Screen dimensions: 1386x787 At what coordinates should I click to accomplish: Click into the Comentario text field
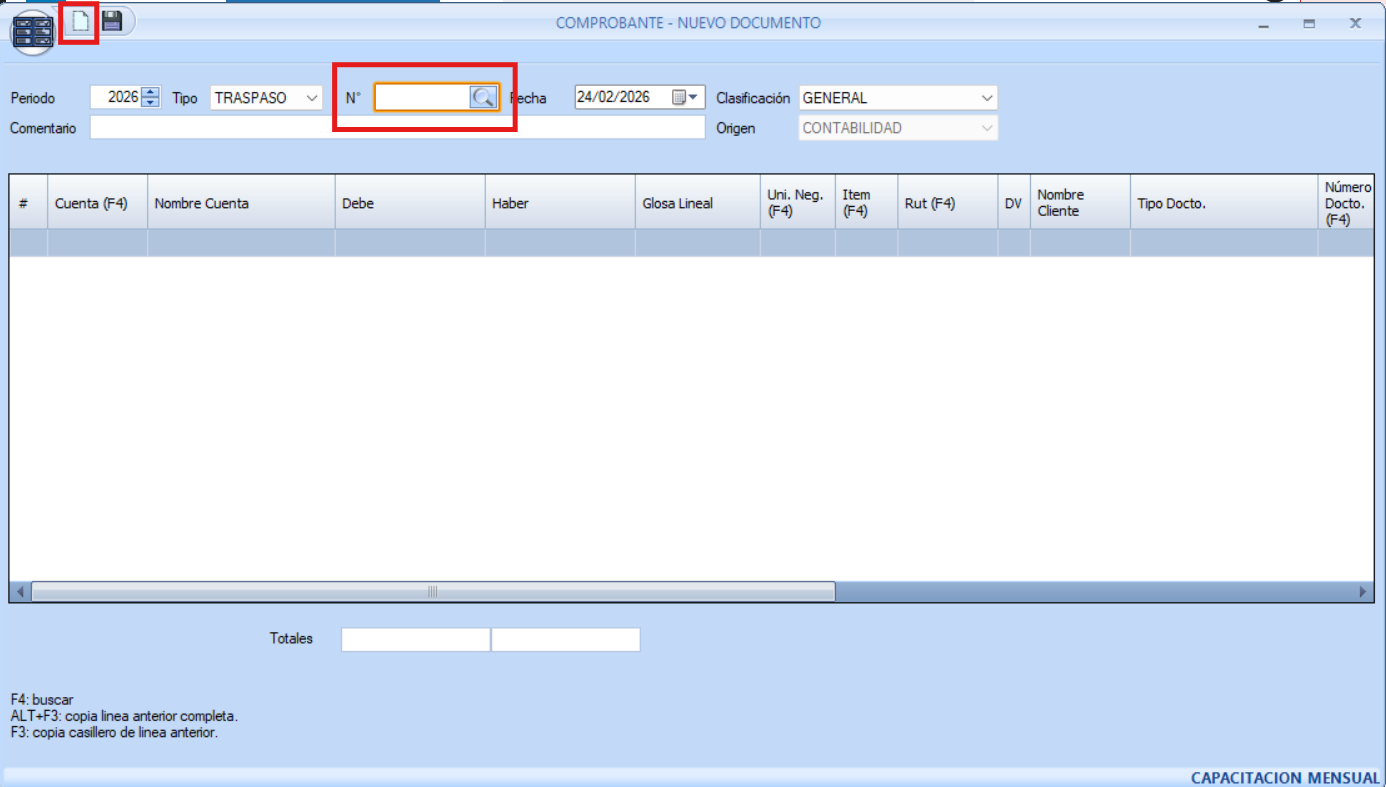(397, 128)
